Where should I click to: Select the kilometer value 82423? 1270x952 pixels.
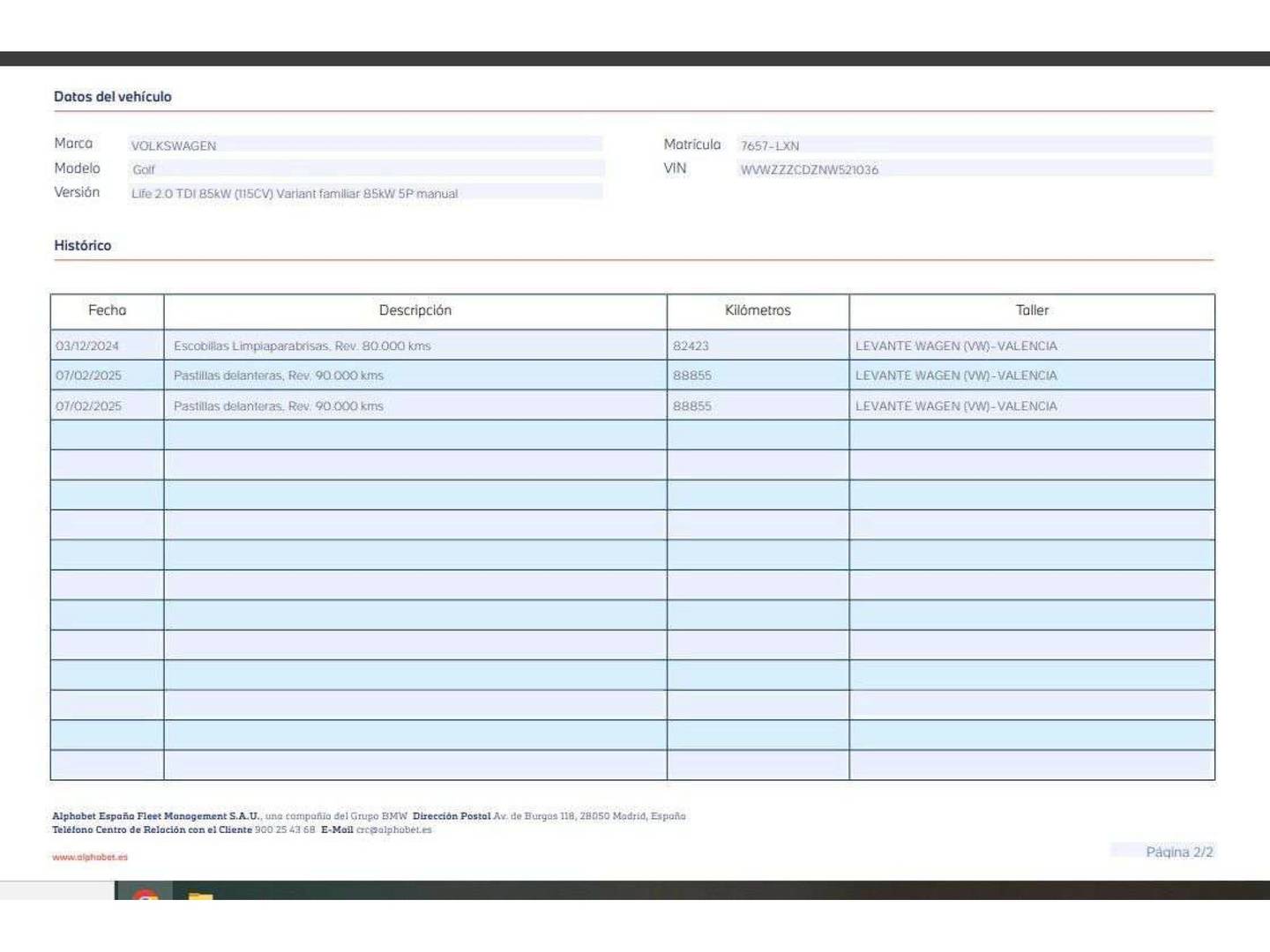[691, 346]
